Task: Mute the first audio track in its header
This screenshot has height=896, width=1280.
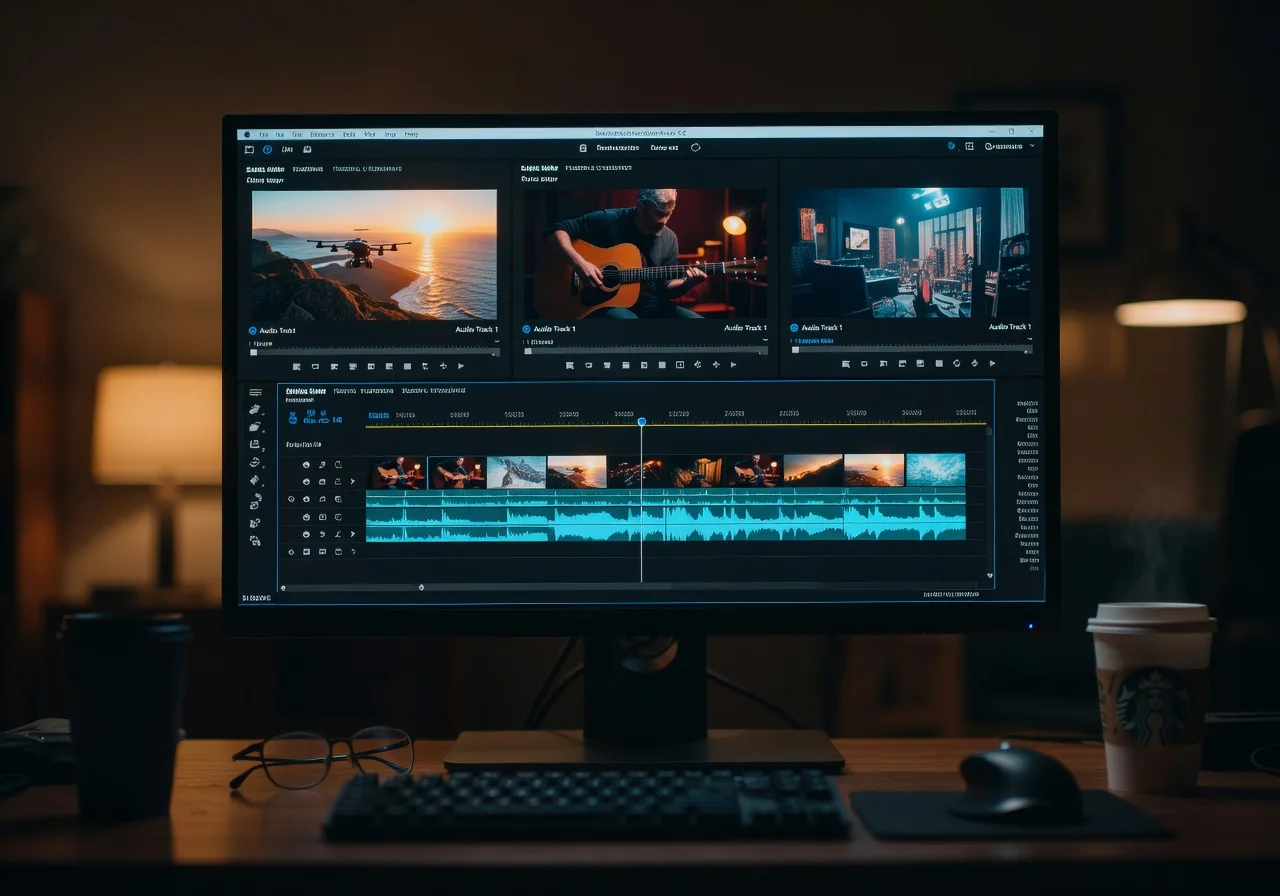Action: click(305, 498)
